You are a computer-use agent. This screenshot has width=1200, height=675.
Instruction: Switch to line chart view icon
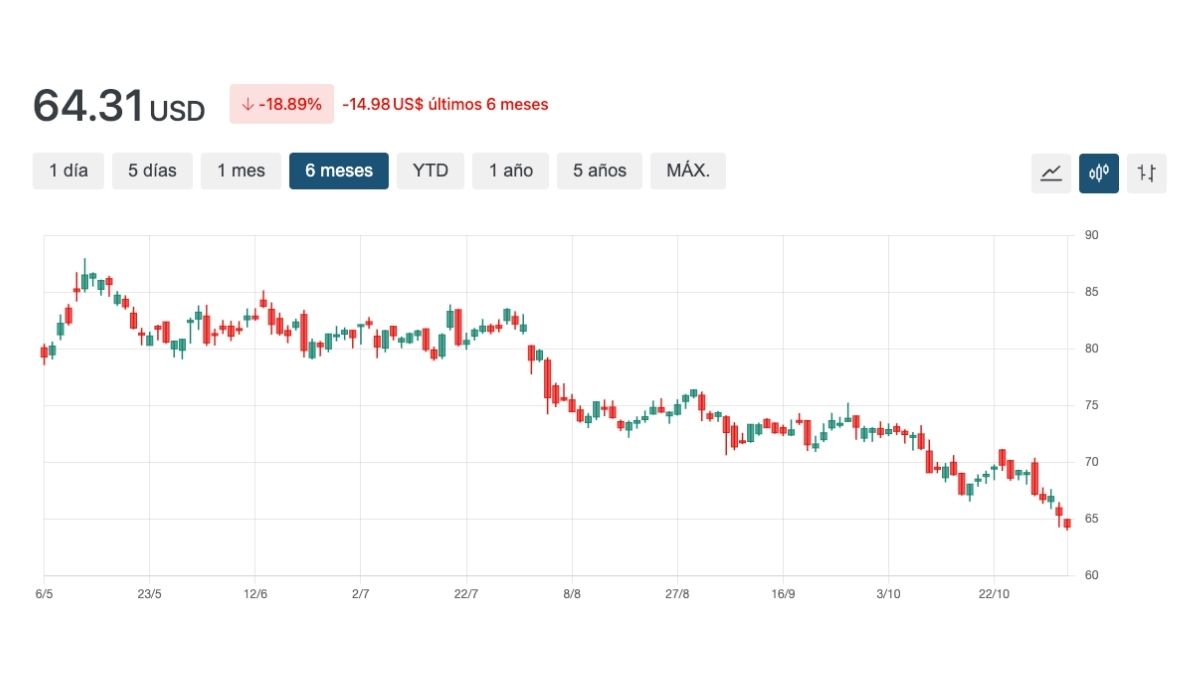1051,173
